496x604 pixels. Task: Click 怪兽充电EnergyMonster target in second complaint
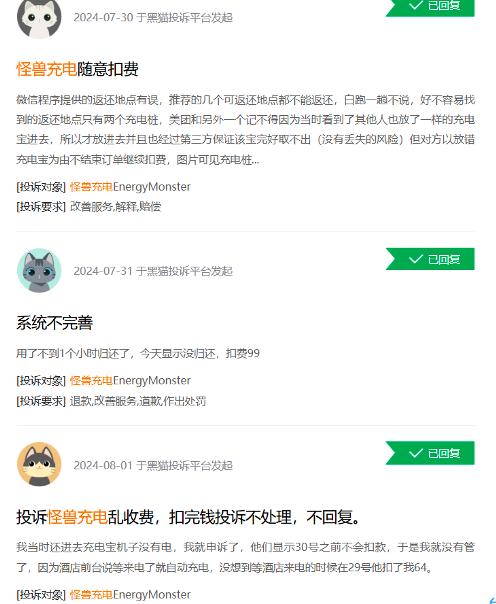[x=130, y=381]
